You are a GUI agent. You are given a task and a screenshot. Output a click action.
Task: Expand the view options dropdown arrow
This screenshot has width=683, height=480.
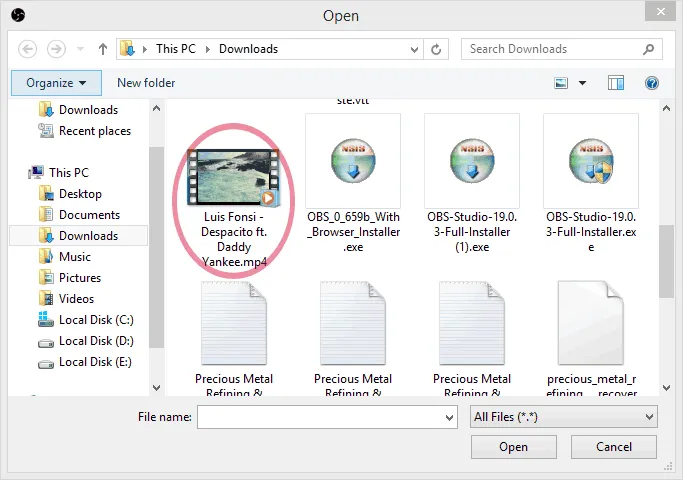pyautogui.click(x=582, y=83)
